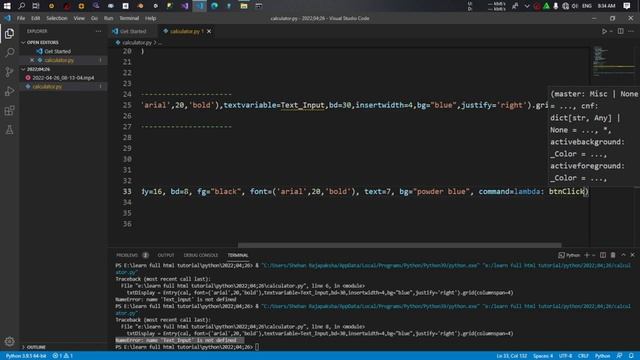Select the Python language mode in status bar

[602, 356]
